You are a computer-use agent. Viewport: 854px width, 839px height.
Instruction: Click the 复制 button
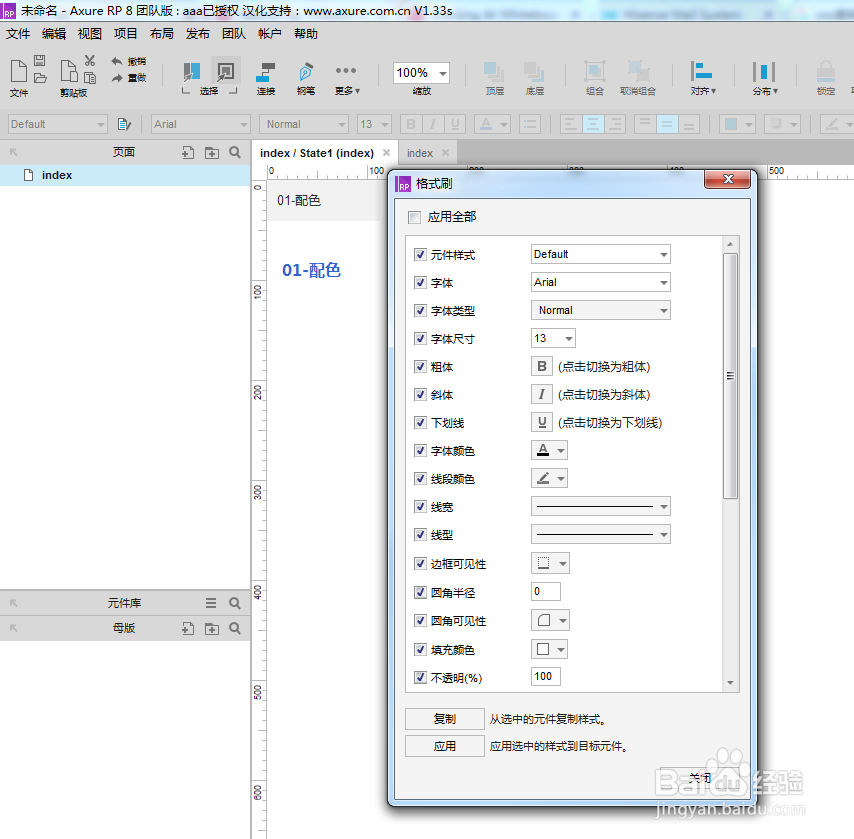[x=444, y=719]
